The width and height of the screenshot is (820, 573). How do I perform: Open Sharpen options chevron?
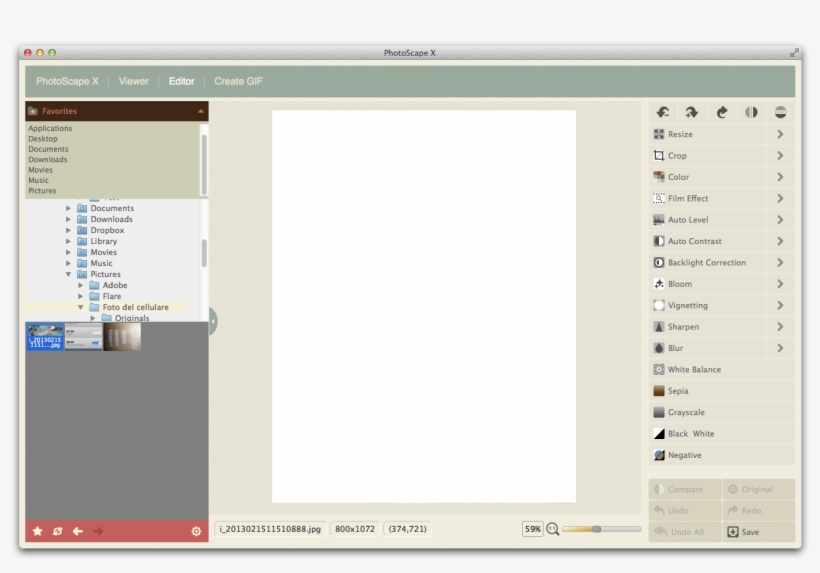(780, 327)
